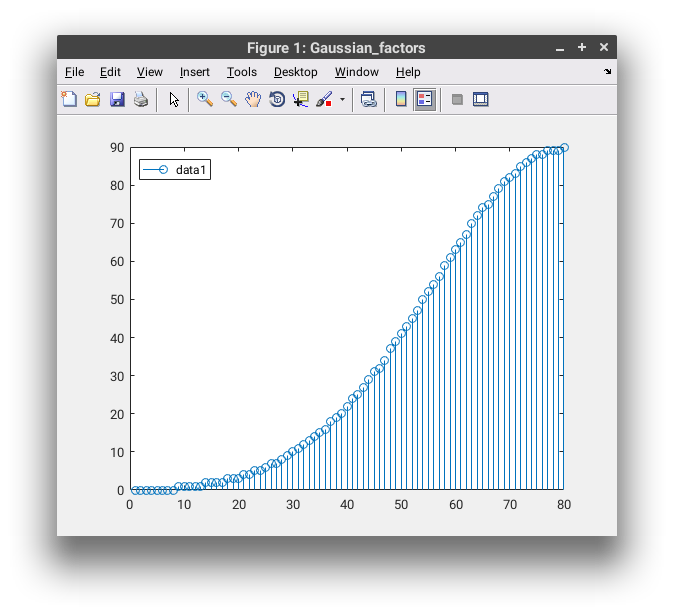
Task: Open the Help menu
Action: tap(408, 72)
